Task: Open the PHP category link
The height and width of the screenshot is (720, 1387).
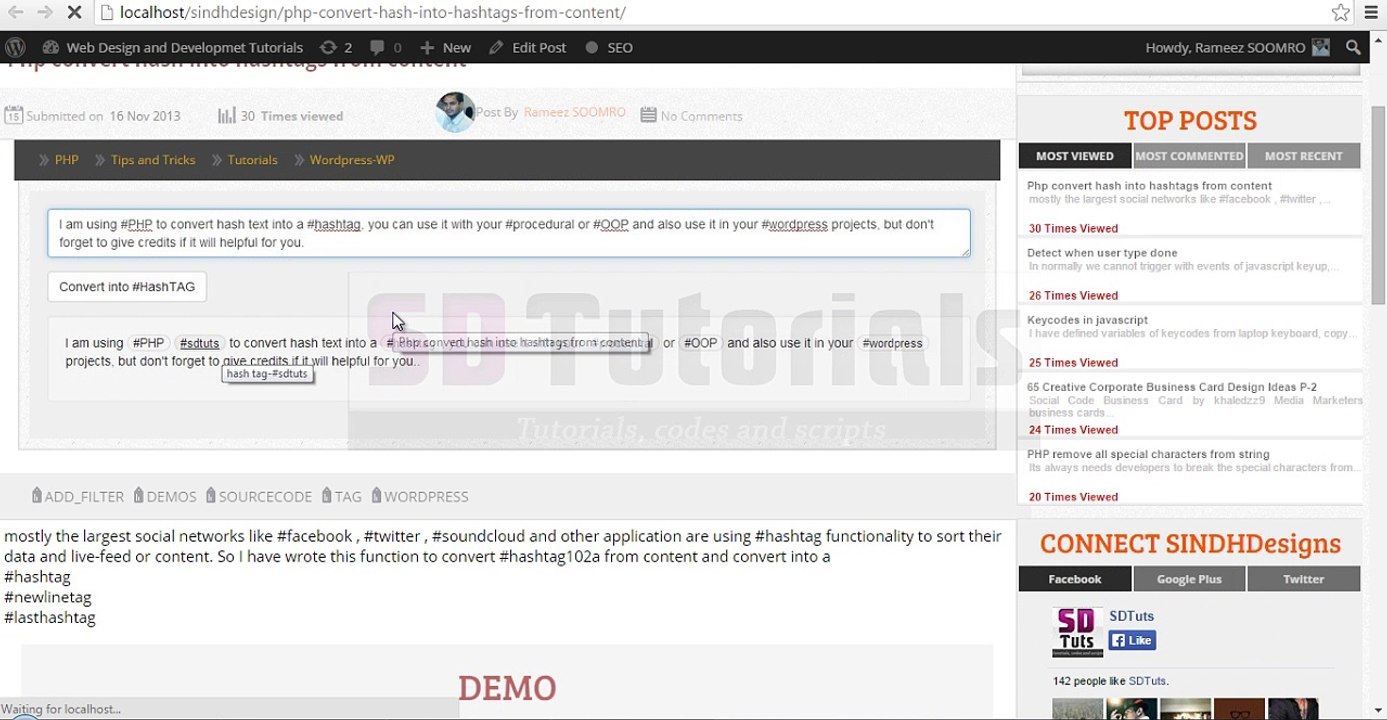Action: point(66,160)
